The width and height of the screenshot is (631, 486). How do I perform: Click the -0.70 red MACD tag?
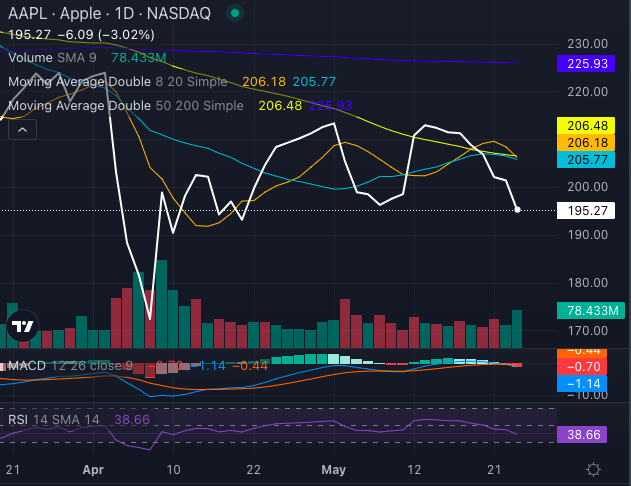pos(582,367)
